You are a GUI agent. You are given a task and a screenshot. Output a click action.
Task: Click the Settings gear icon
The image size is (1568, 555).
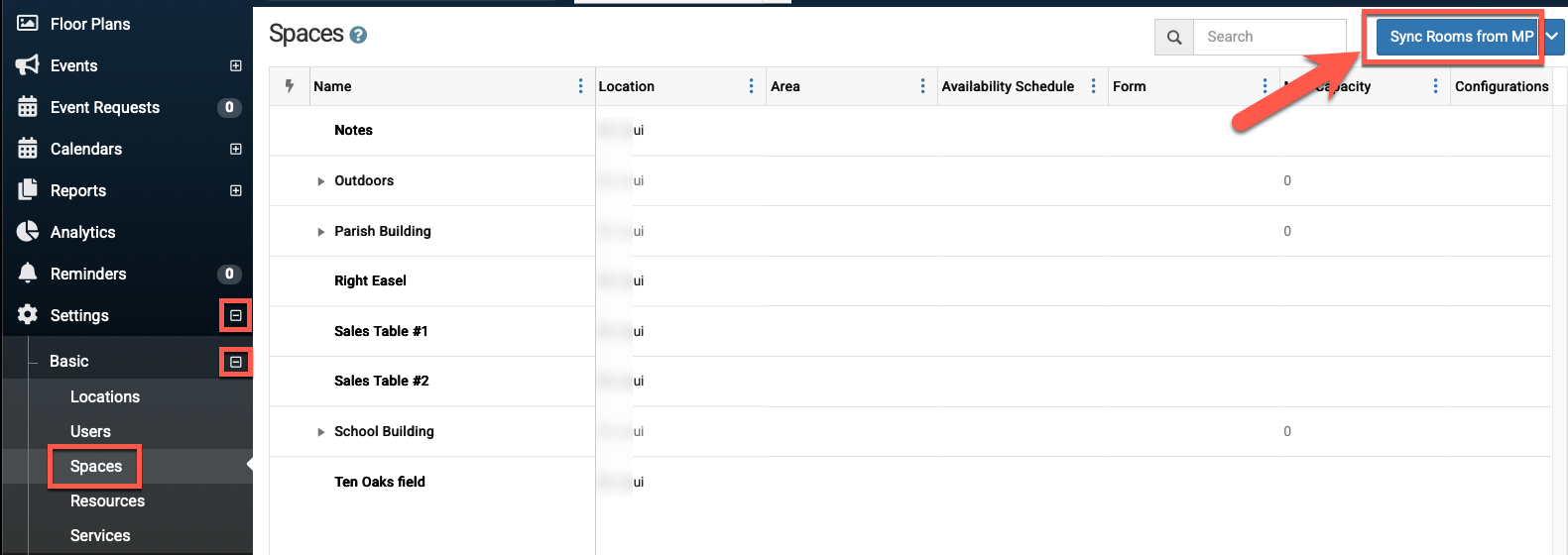click(x=28, y=314)
